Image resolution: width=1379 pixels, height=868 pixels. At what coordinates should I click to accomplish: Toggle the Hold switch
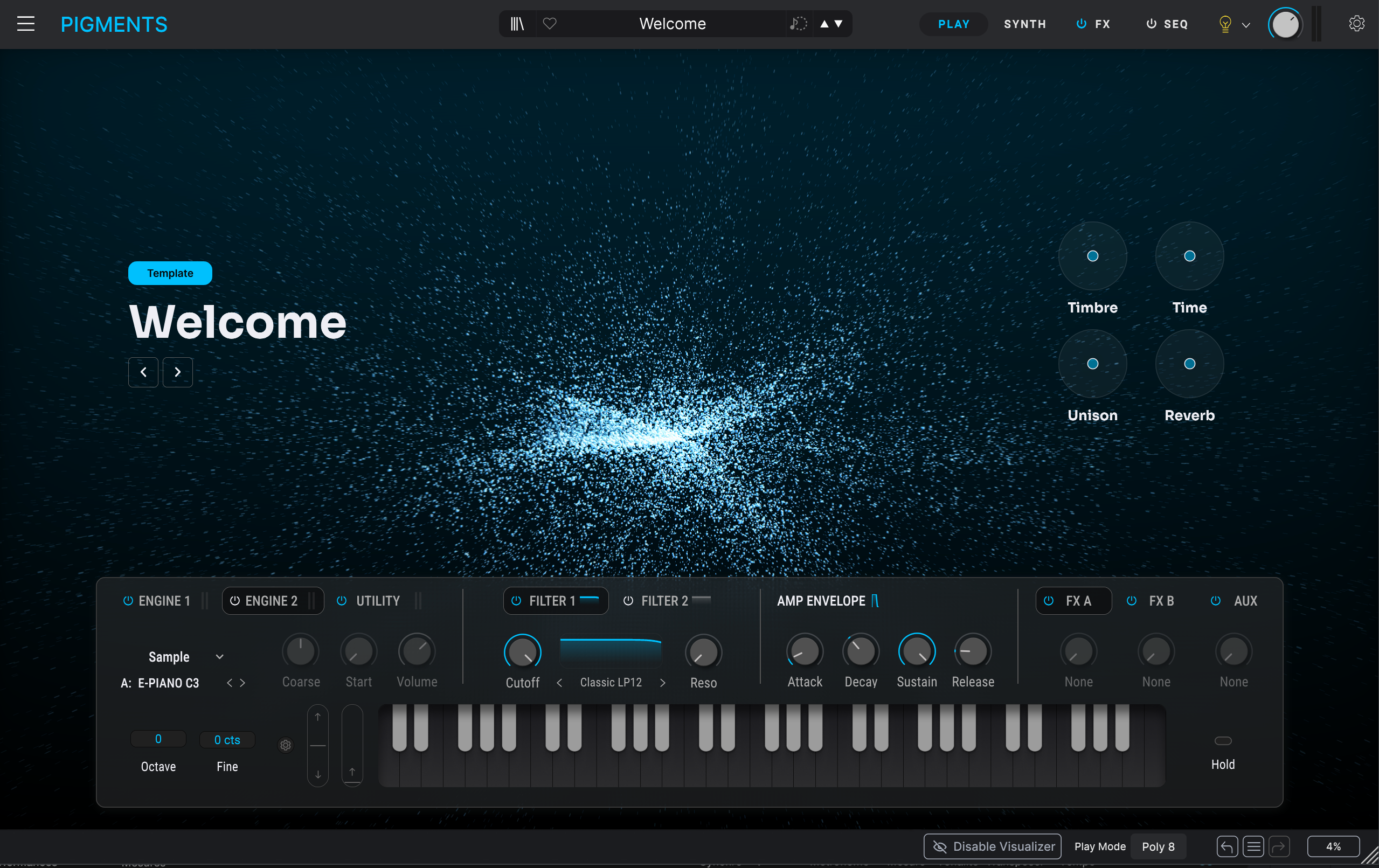point(1223,741)
